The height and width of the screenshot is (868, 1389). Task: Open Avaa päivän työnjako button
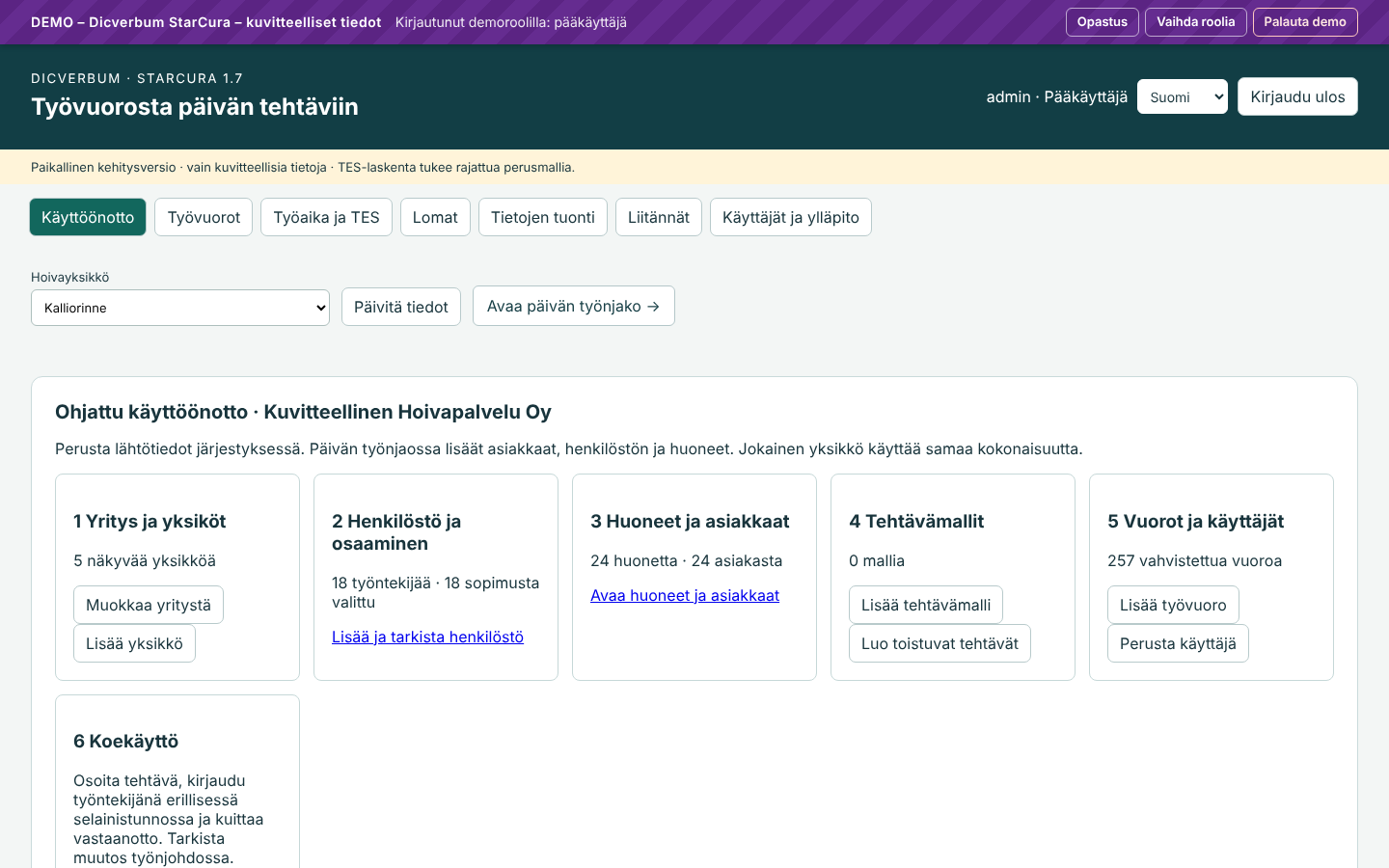coord(573,306)
